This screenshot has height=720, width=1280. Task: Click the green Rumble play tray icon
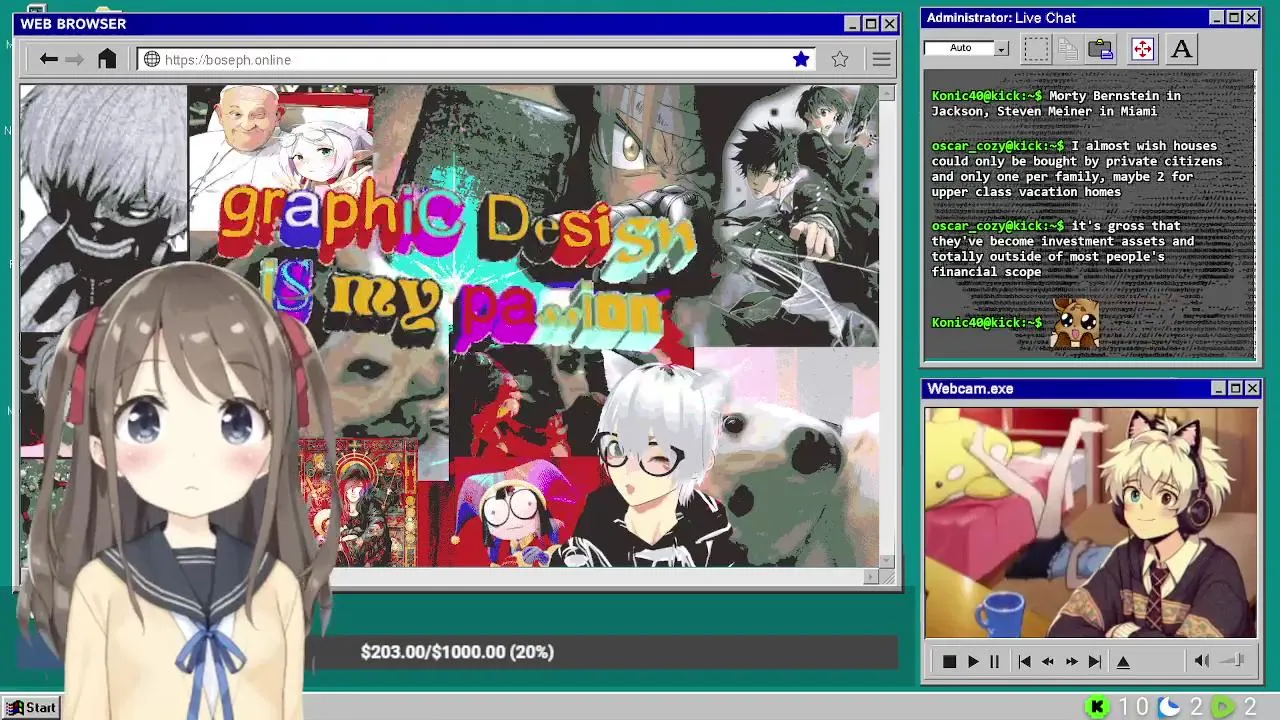(x=1223, y=708)
